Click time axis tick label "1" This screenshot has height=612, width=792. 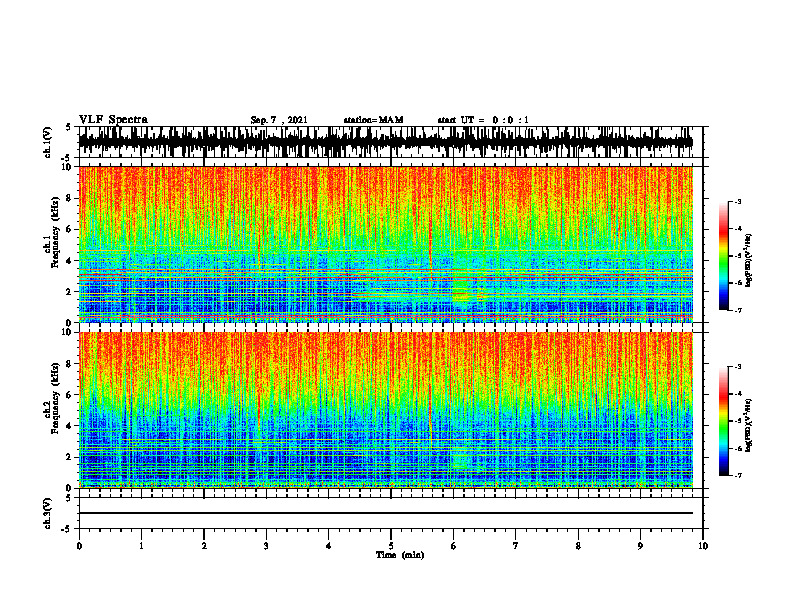tap(141, 546)
